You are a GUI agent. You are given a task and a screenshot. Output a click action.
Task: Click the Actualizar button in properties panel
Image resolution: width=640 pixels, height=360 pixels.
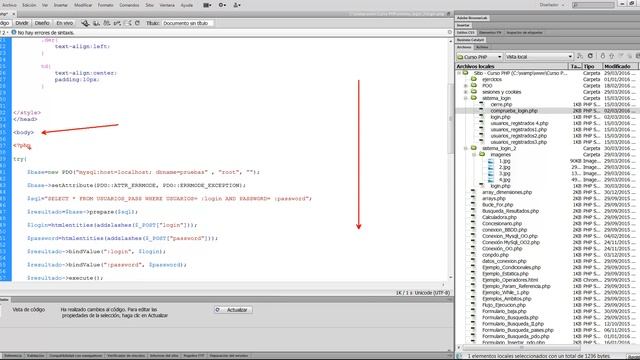point(233,310)
